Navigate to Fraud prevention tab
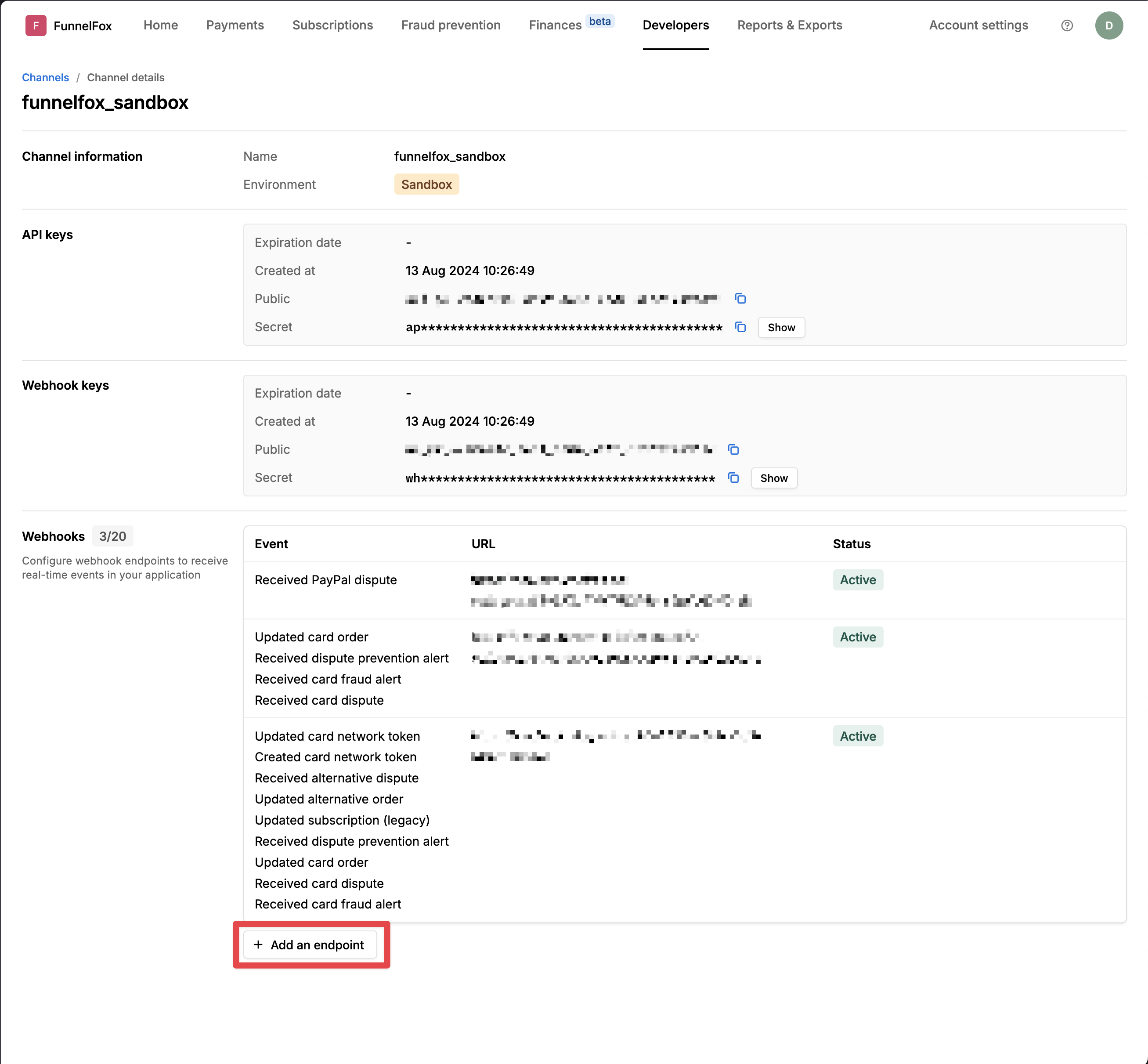This screenshot has width=1148, height=1064. tap(451, 25)
